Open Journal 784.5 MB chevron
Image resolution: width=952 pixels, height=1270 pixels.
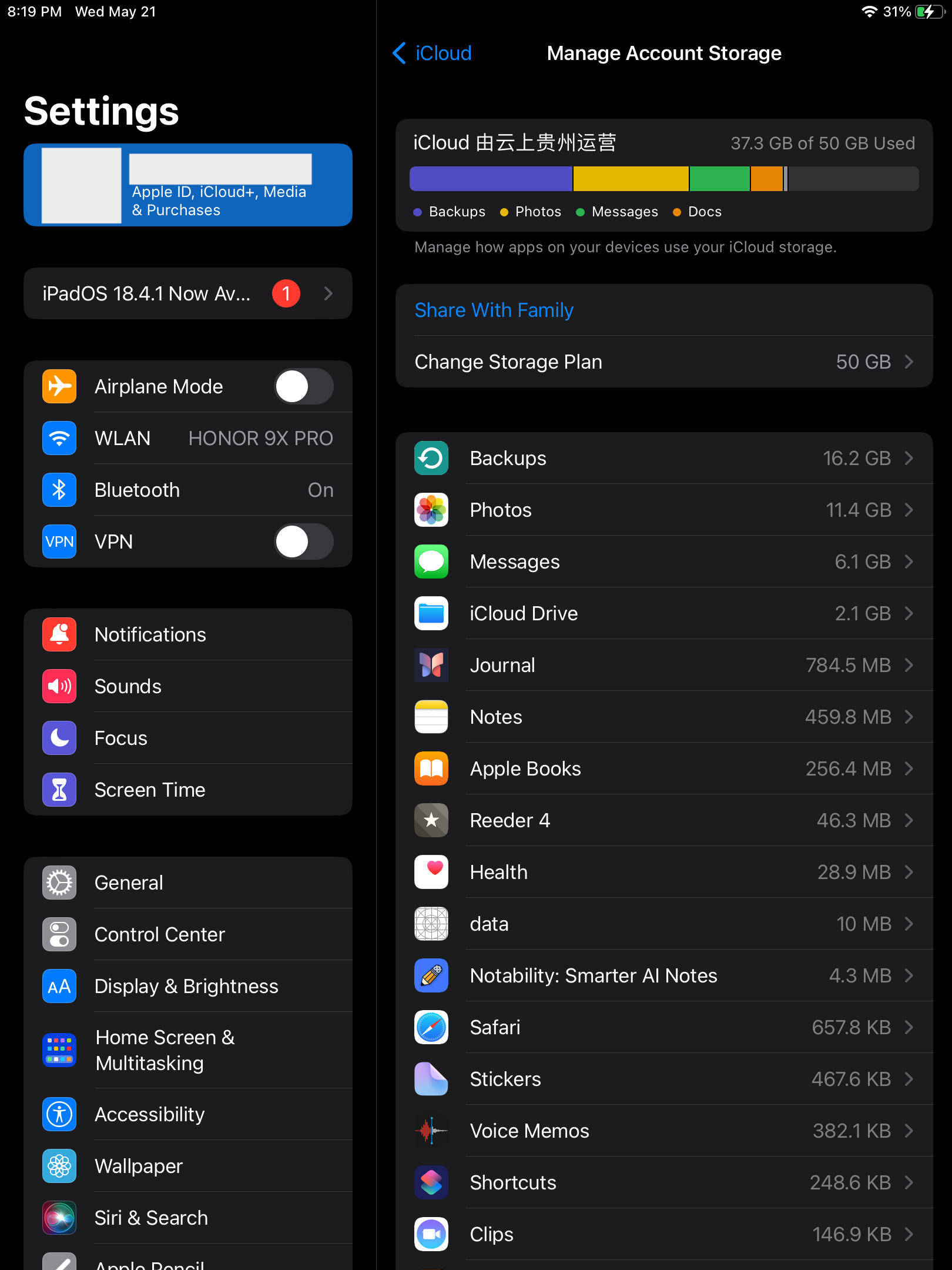pos(909,665)
